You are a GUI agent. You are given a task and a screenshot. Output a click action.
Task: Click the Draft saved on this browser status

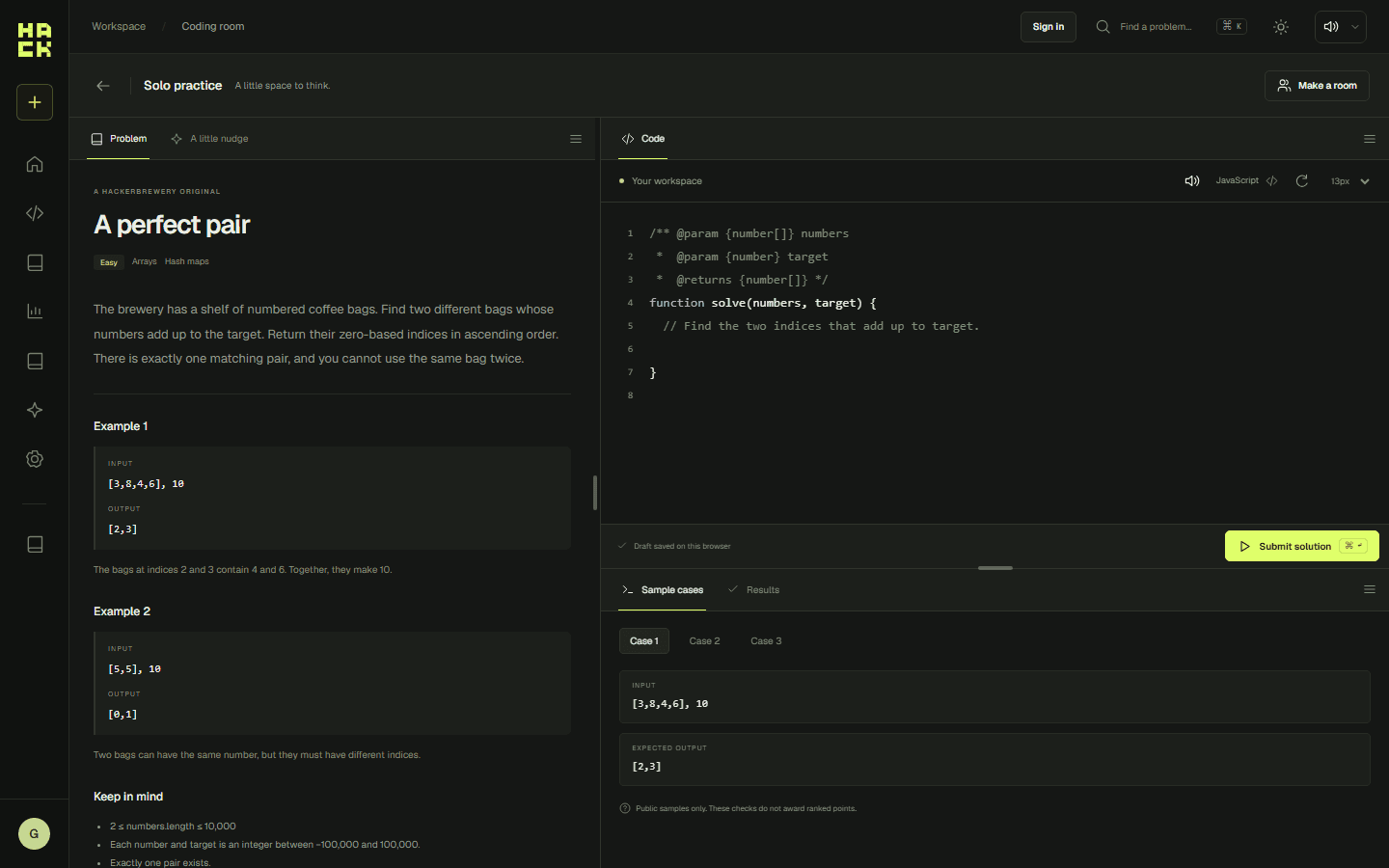click(675, 546)
